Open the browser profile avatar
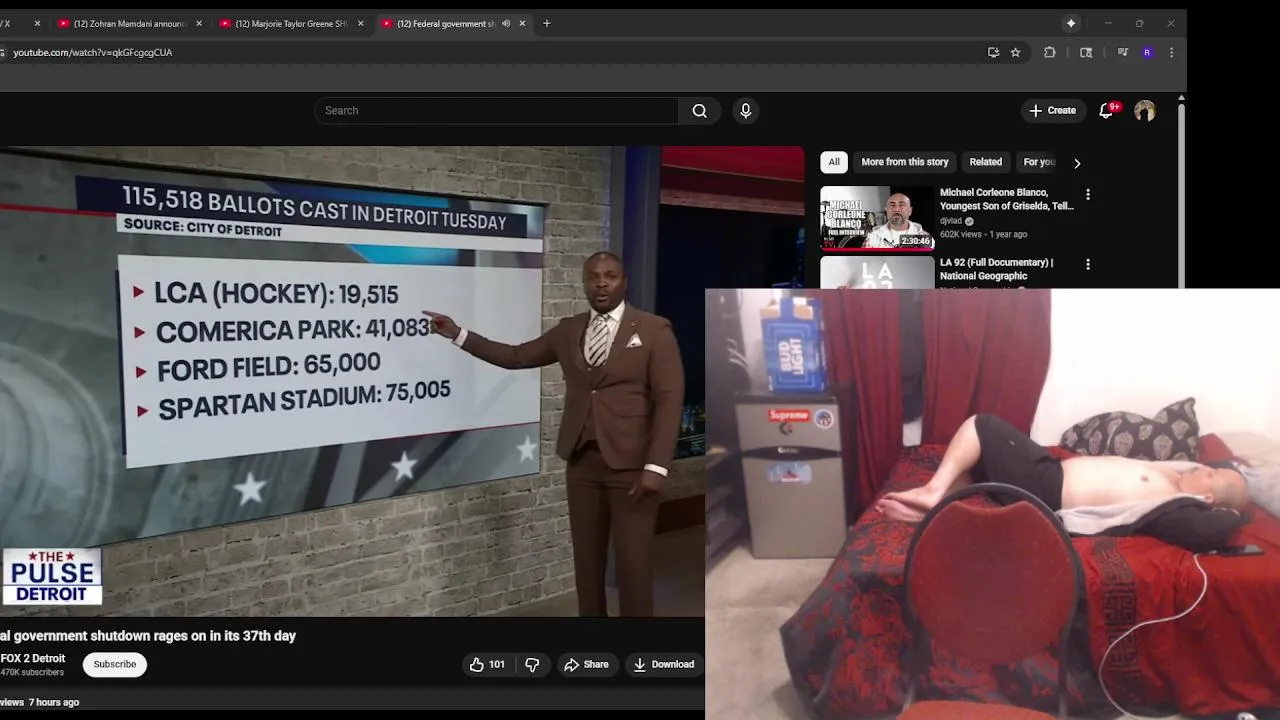 click(x=1147, y=52)
